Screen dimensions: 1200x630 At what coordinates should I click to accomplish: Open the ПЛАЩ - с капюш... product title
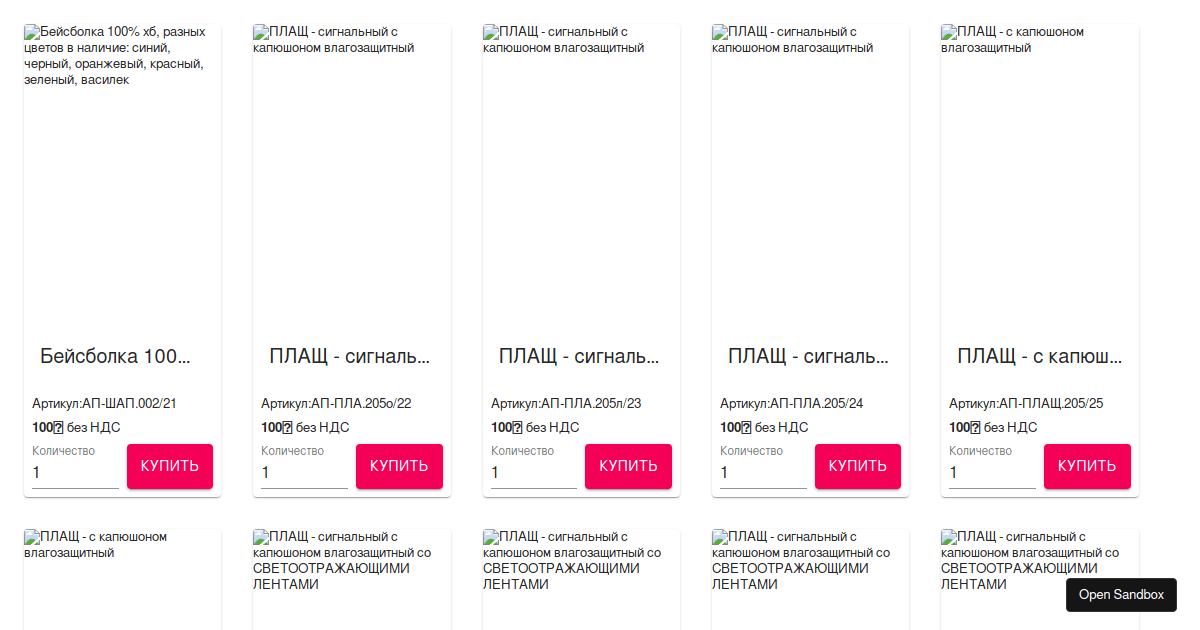pyautogui.click(x=1040, y=356)
